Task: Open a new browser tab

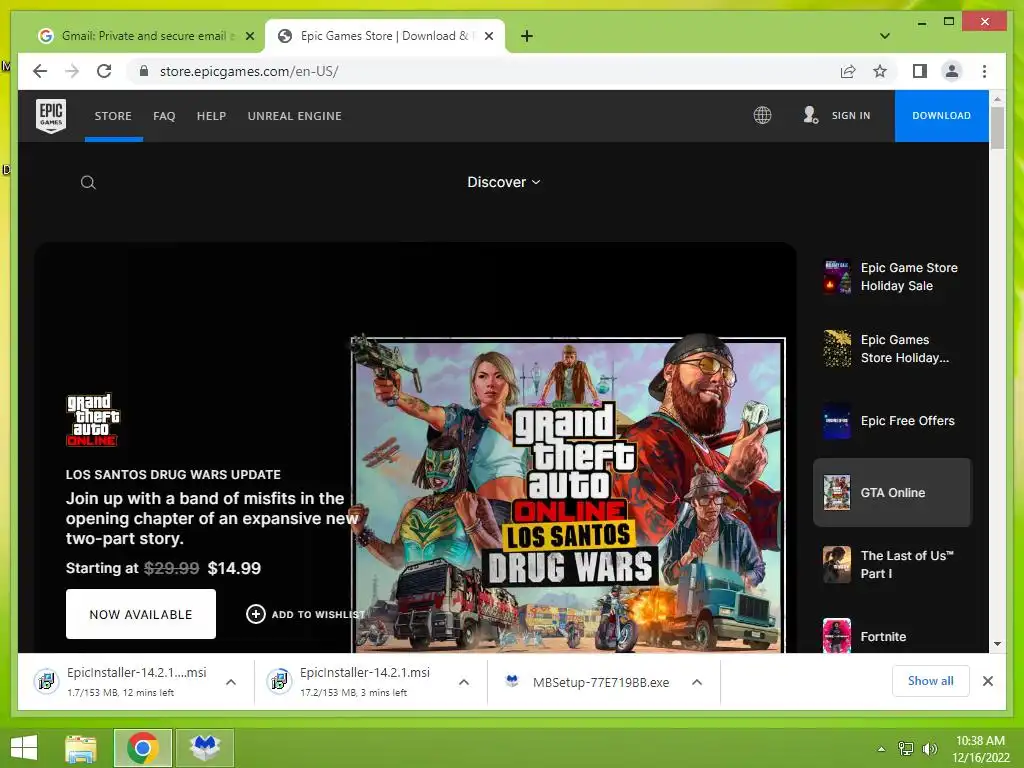Action: pyautogui.click(x=526, y=36)
